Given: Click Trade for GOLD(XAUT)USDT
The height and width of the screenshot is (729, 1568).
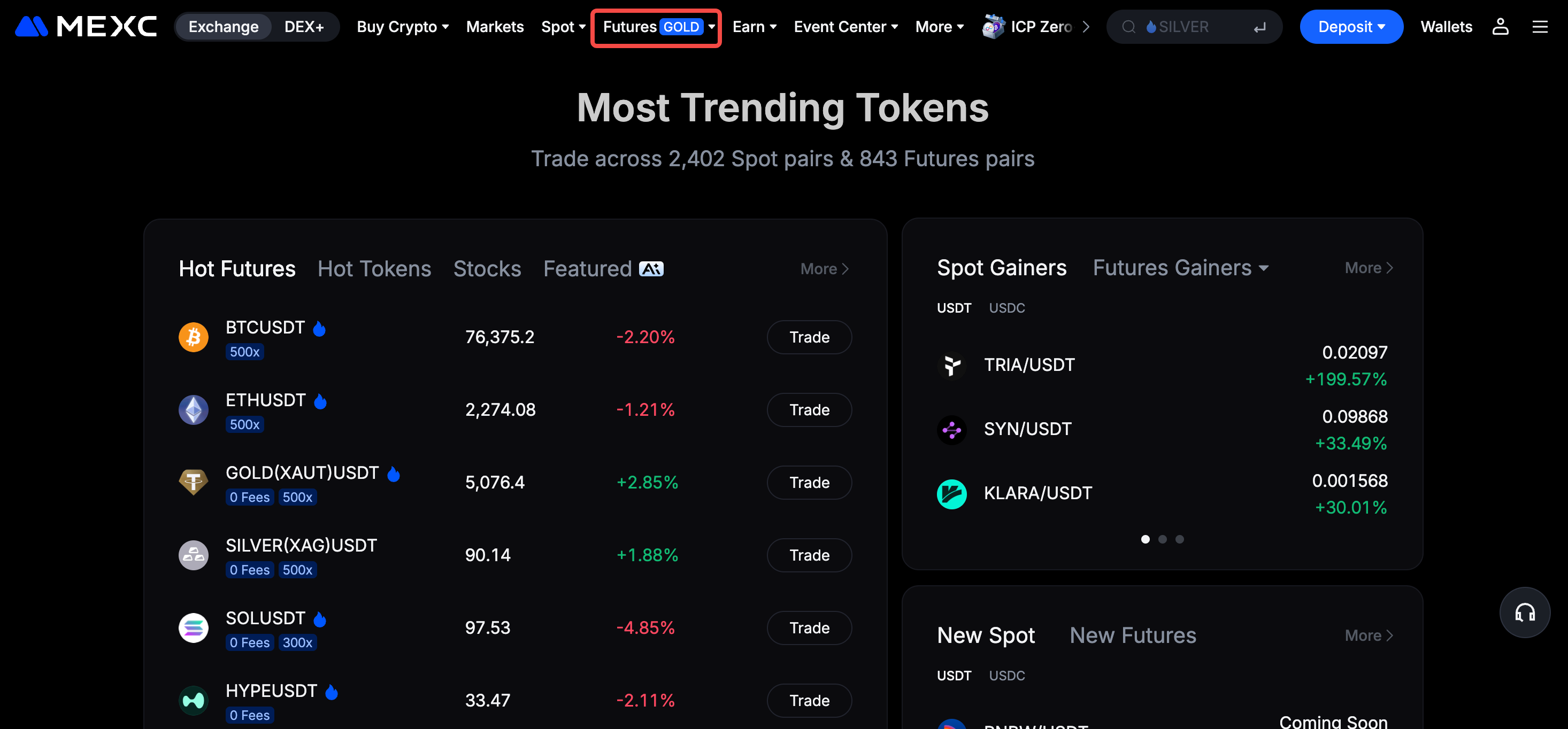Looking at the screenshot, I should pyautogui.click(x=809, y=483).
